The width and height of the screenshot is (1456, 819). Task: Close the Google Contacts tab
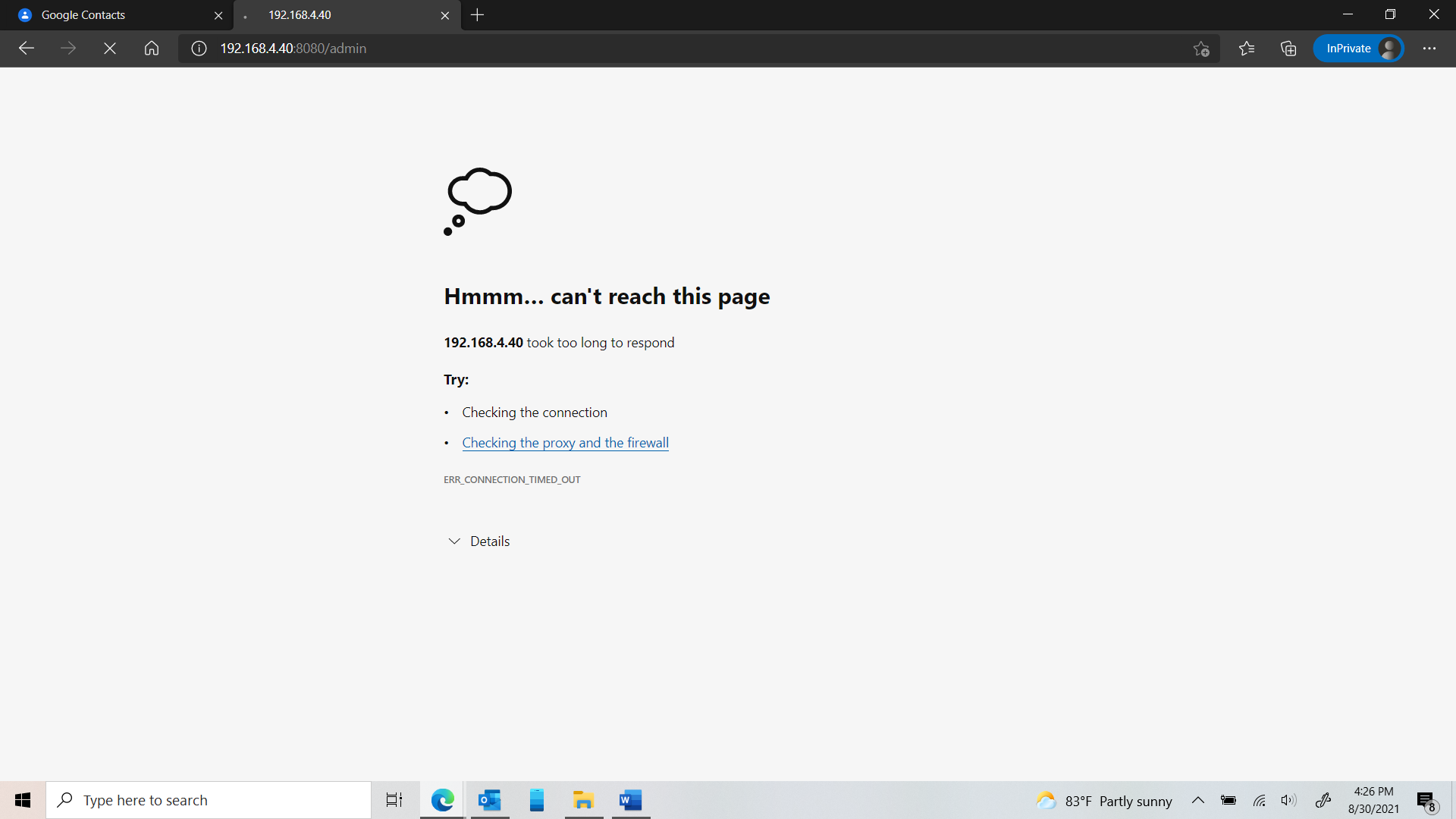point(218,15)
